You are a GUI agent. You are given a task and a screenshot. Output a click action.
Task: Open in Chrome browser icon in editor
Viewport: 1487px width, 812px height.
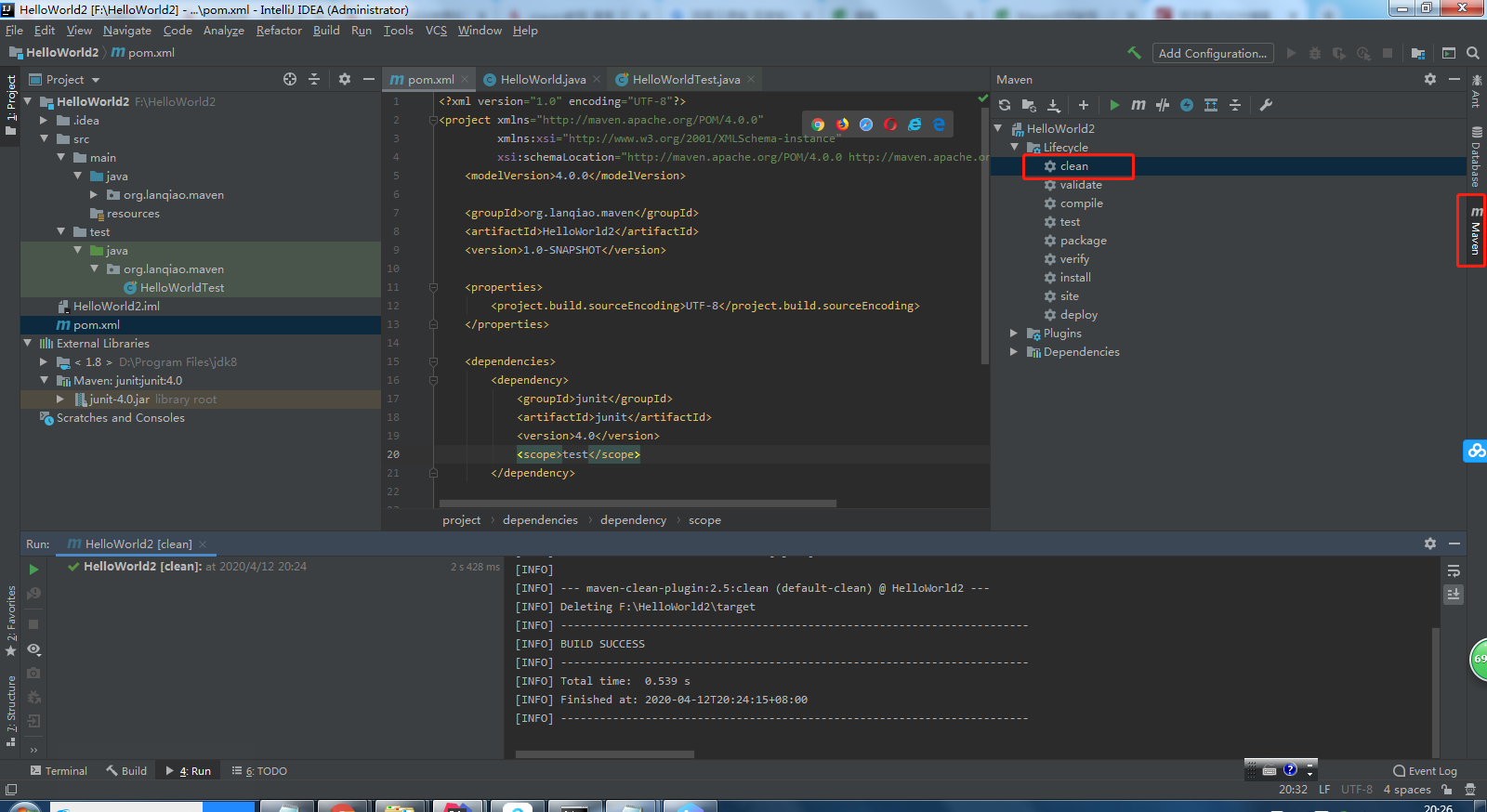[x=818, y=124]
